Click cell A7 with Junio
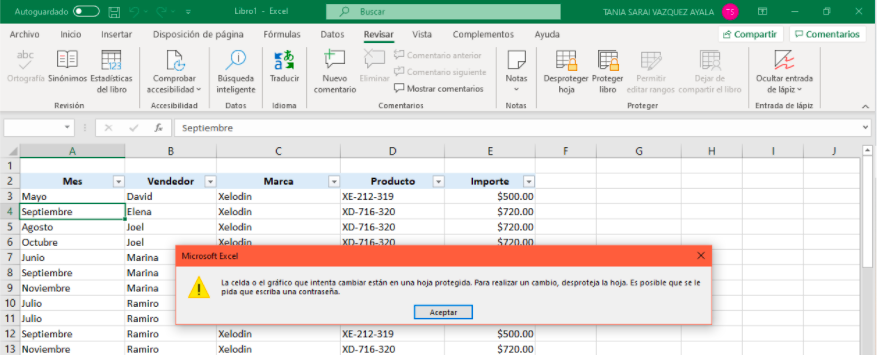 pos(72,258)
